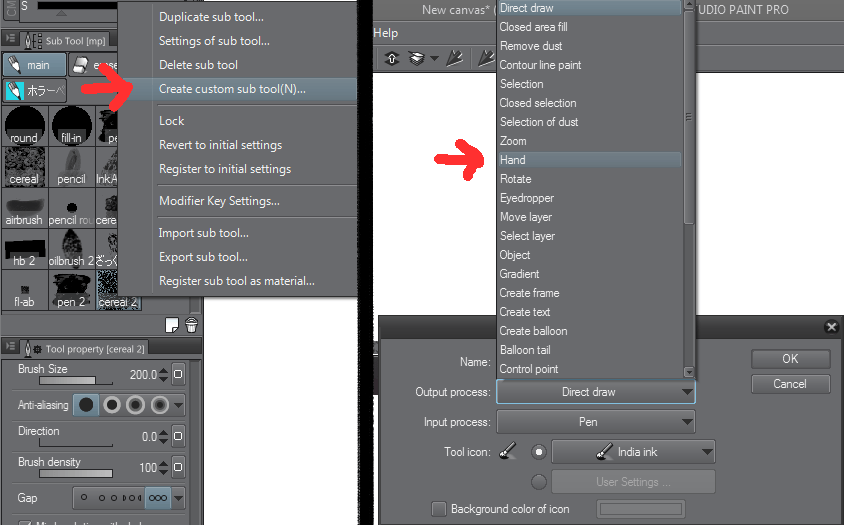The width and height of the screenshot is (844, 525).
Task: Click the layer arrow-up toolbar icon
Action: 392,58
